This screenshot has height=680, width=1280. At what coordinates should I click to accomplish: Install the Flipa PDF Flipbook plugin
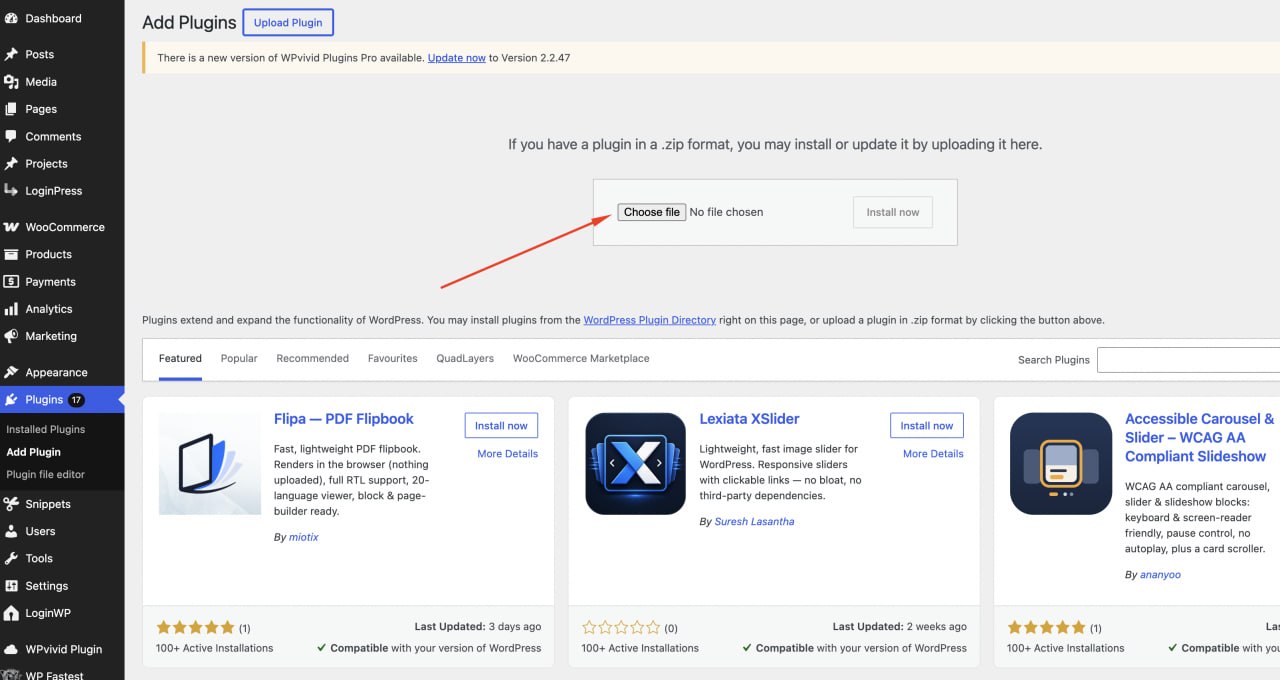(x=501, y=425)
